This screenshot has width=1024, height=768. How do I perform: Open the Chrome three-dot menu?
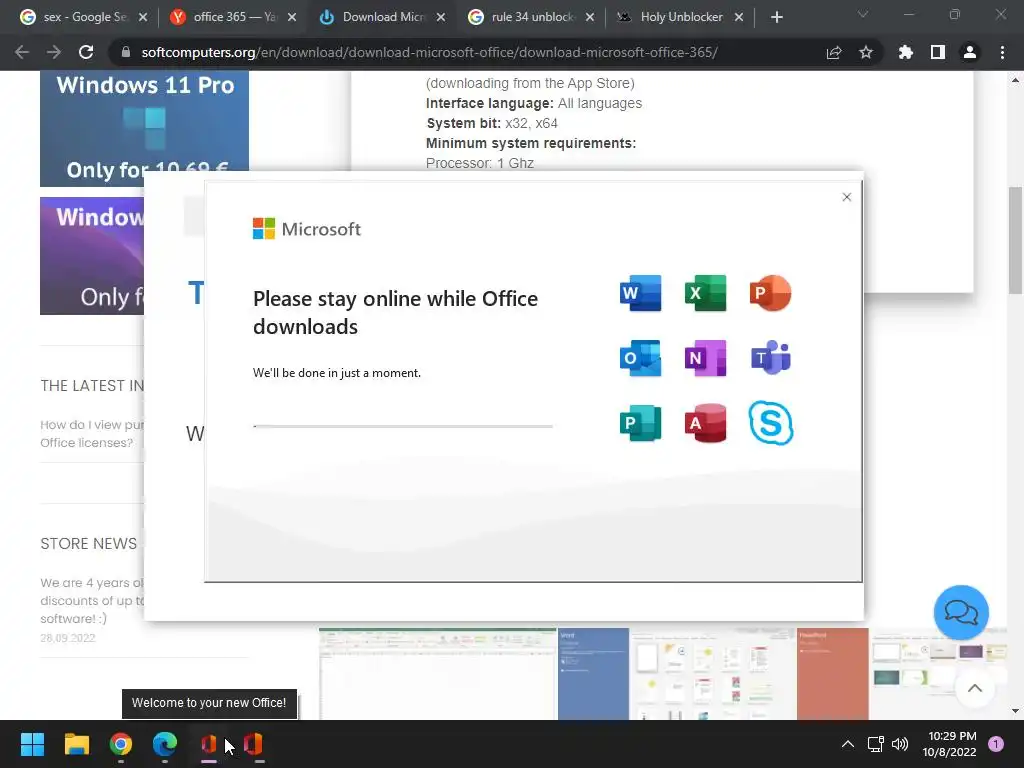coord(1002,52)
